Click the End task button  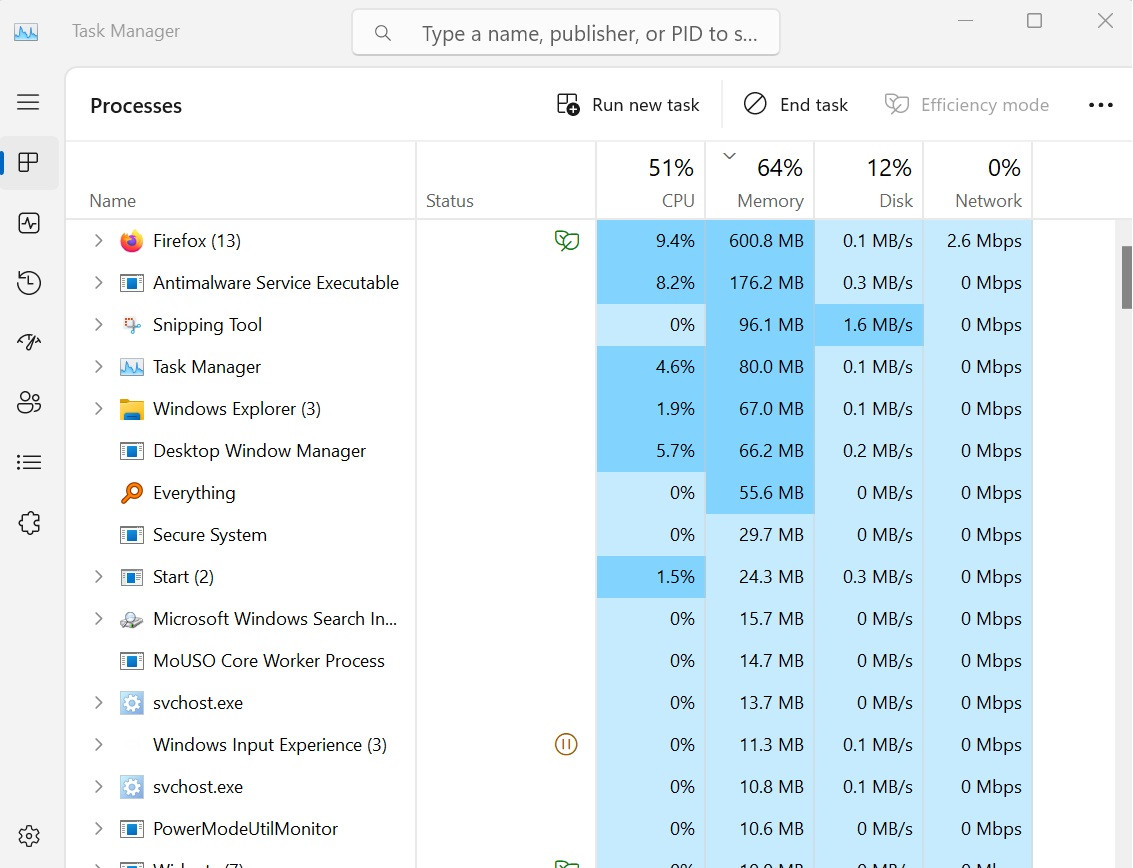pos(796,105)
